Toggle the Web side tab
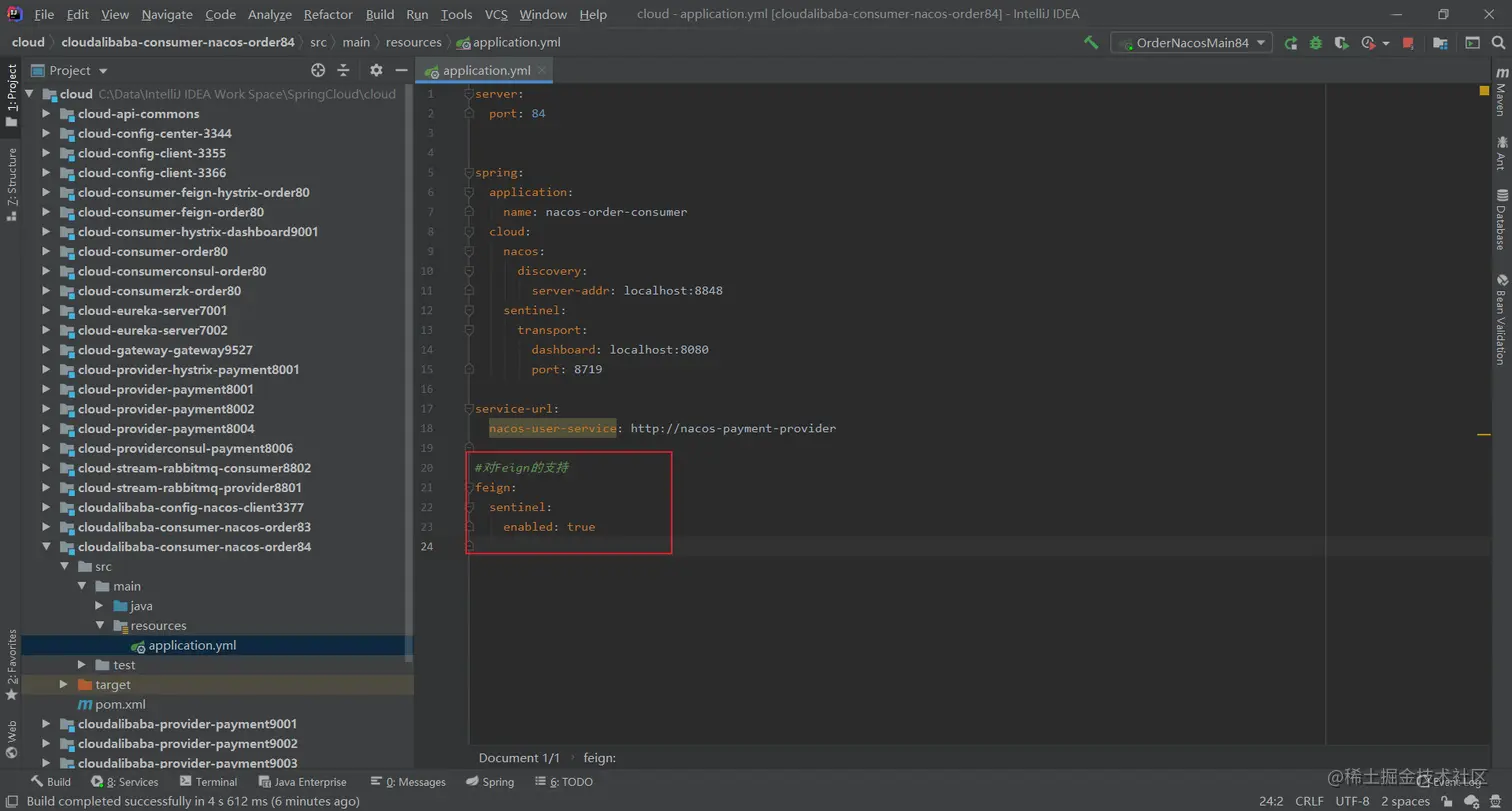Image resolution: width=1512 pixels, height=811 pixels. 11,739
